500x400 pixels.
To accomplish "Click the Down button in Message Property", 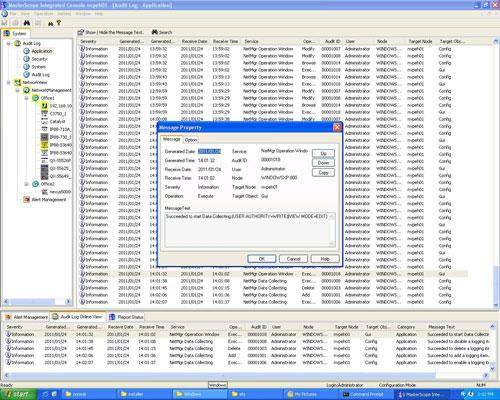I will coord(323,163).
